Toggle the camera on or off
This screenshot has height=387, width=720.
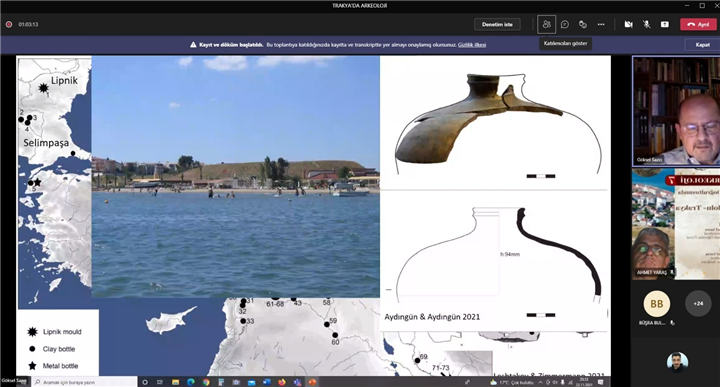pyautogui.click(x=629, y=24)
